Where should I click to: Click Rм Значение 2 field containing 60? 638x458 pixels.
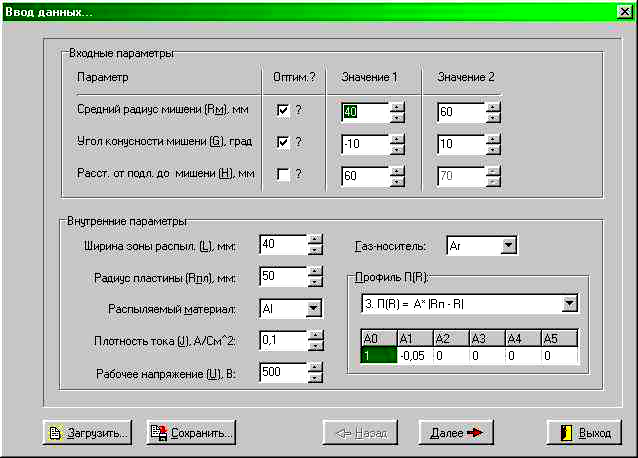point(462,112)
